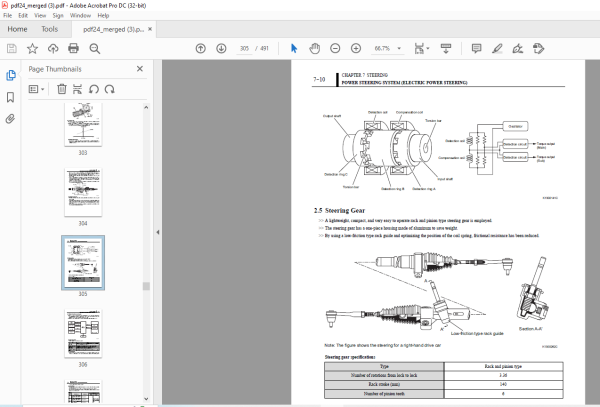Open the sign document pen tool
This screenshot has height=407, width=600.
point(518,49)
